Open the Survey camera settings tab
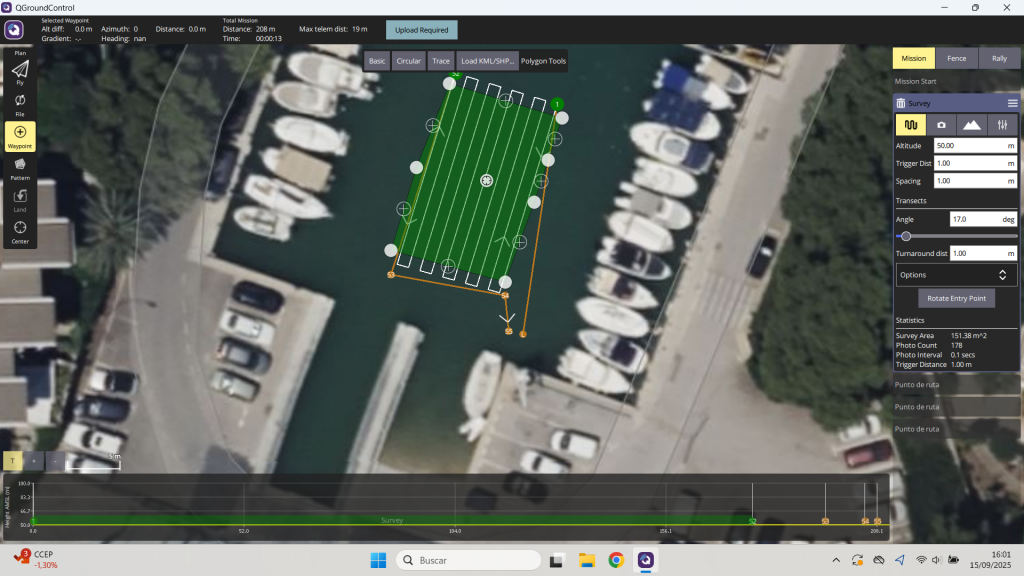The width and height of the screenshot is (1024, 576). (941, 125)
